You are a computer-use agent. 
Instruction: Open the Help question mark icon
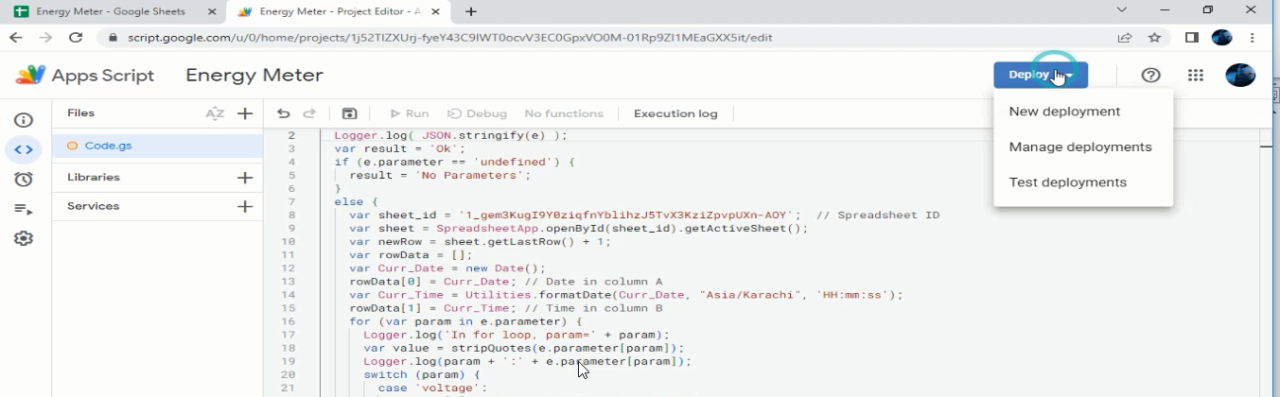(x=1151, y=75)
